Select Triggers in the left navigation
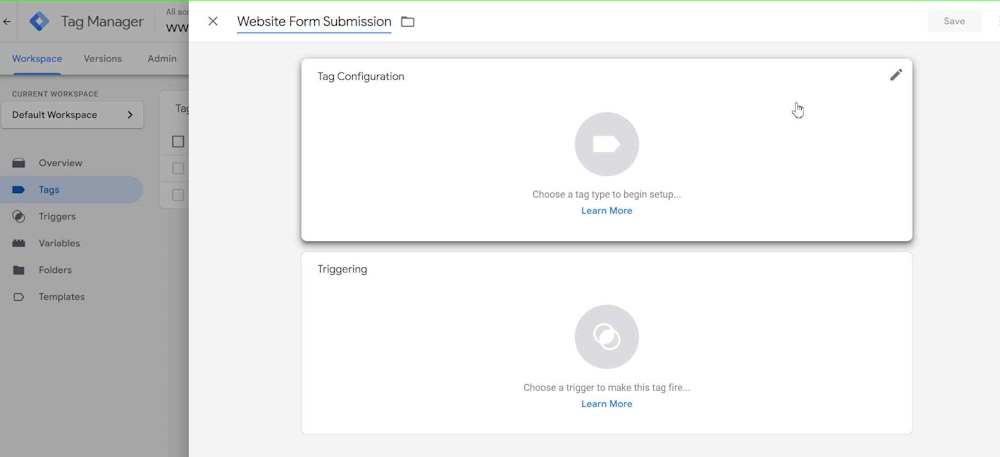Viewport: 1000px width, 457px height. [57, 216]
